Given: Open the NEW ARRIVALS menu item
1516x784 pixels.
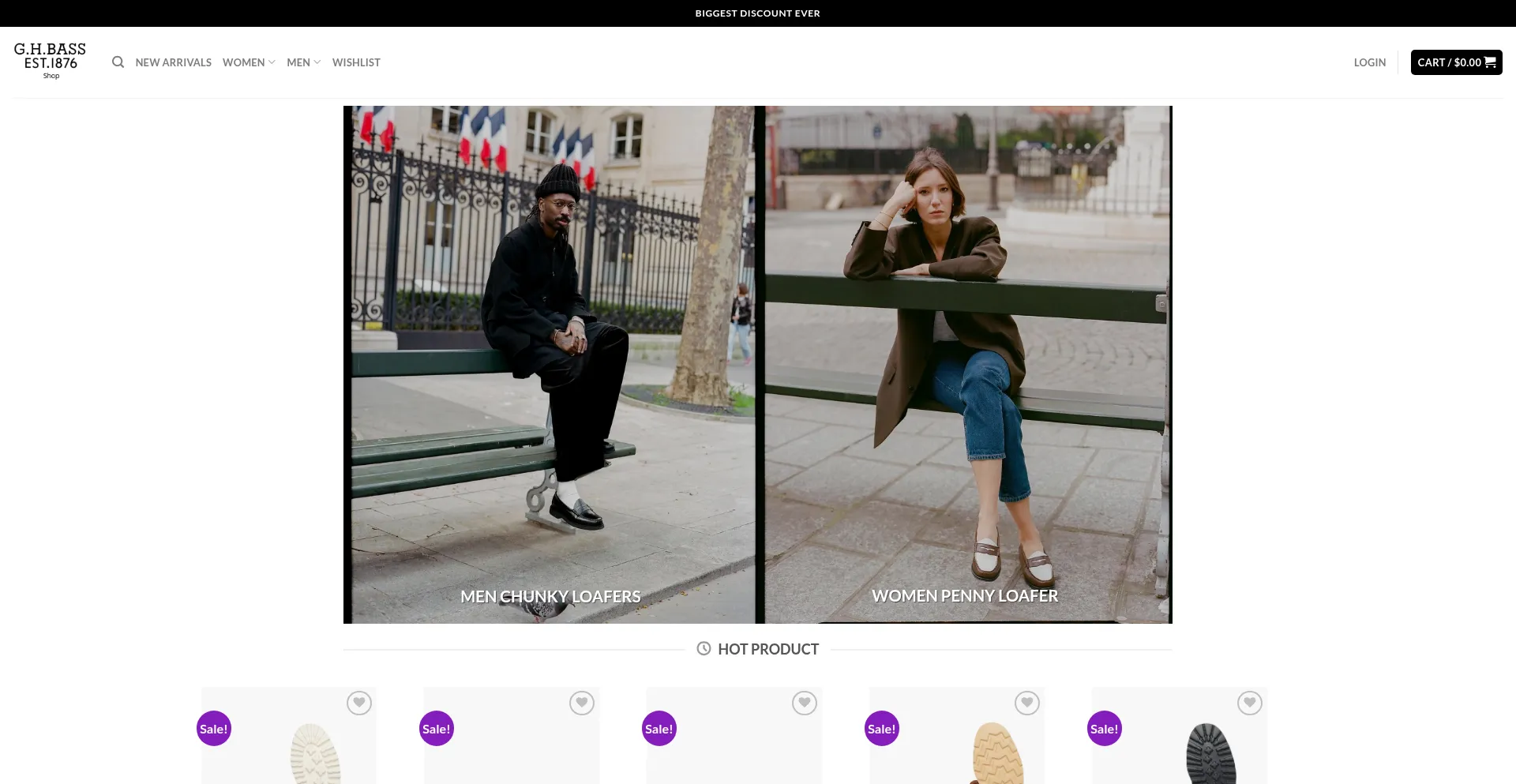Looking at the screenshot, I should (x=173, y=62).
